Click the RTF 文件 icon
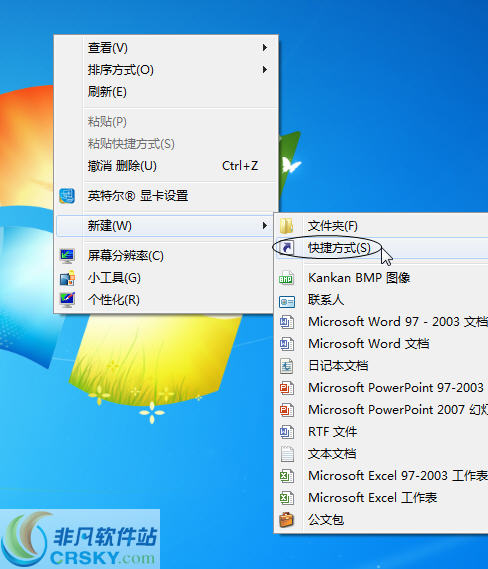 click(x=287, y=432)
